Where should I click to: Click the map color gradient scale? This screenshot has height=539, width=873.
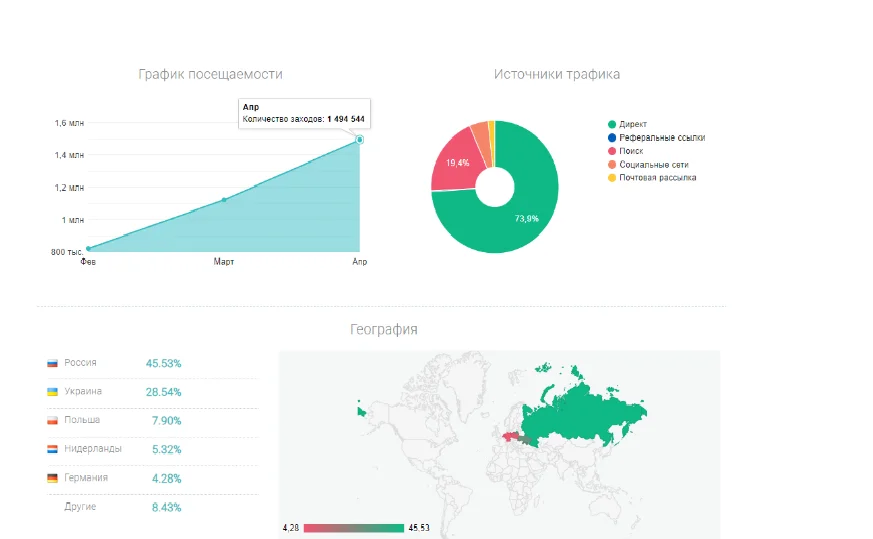pyautogui.click(x=353, y=527)
